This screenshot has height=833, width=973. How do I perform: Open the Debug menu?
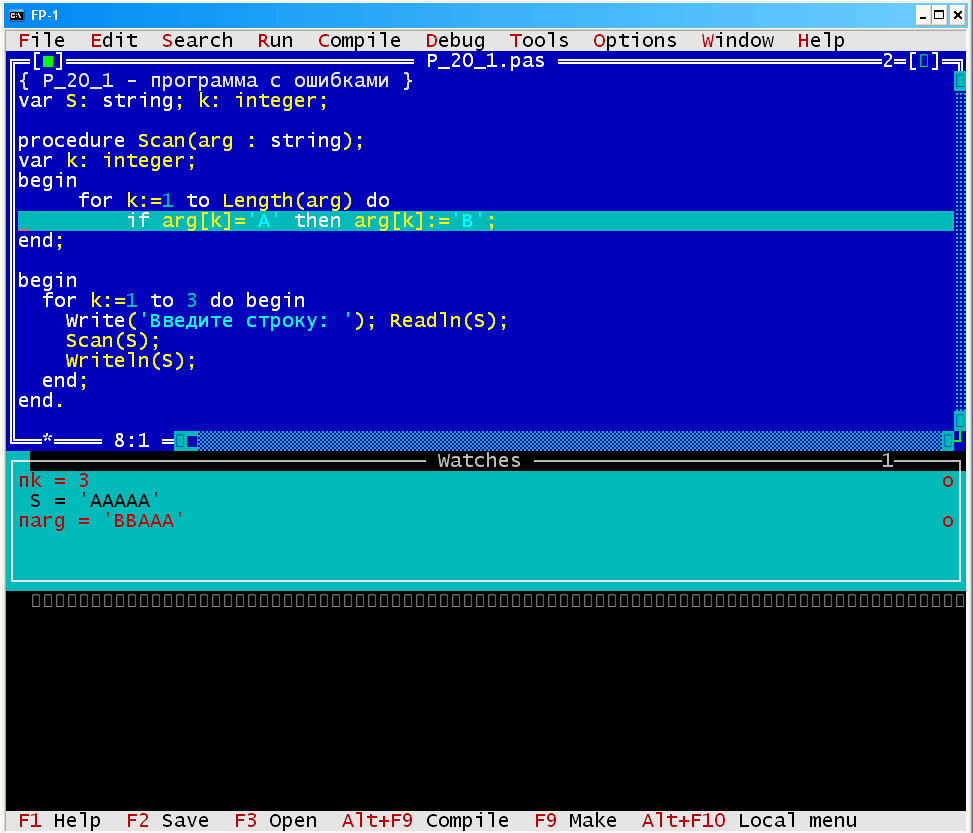click(455, 41)
